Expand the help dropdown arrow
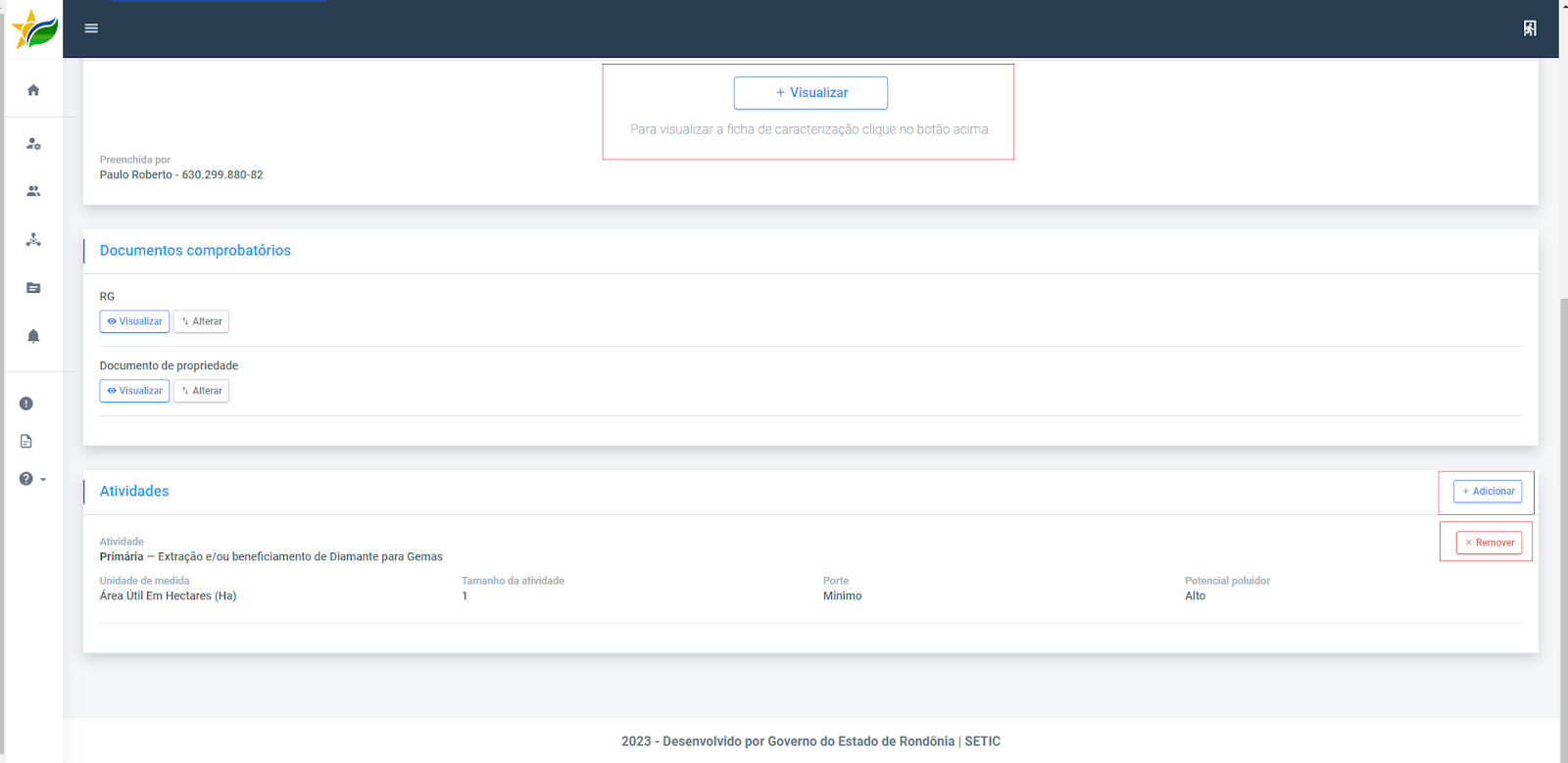This screenshot has width=1568, height=763. tap(43, 480)
